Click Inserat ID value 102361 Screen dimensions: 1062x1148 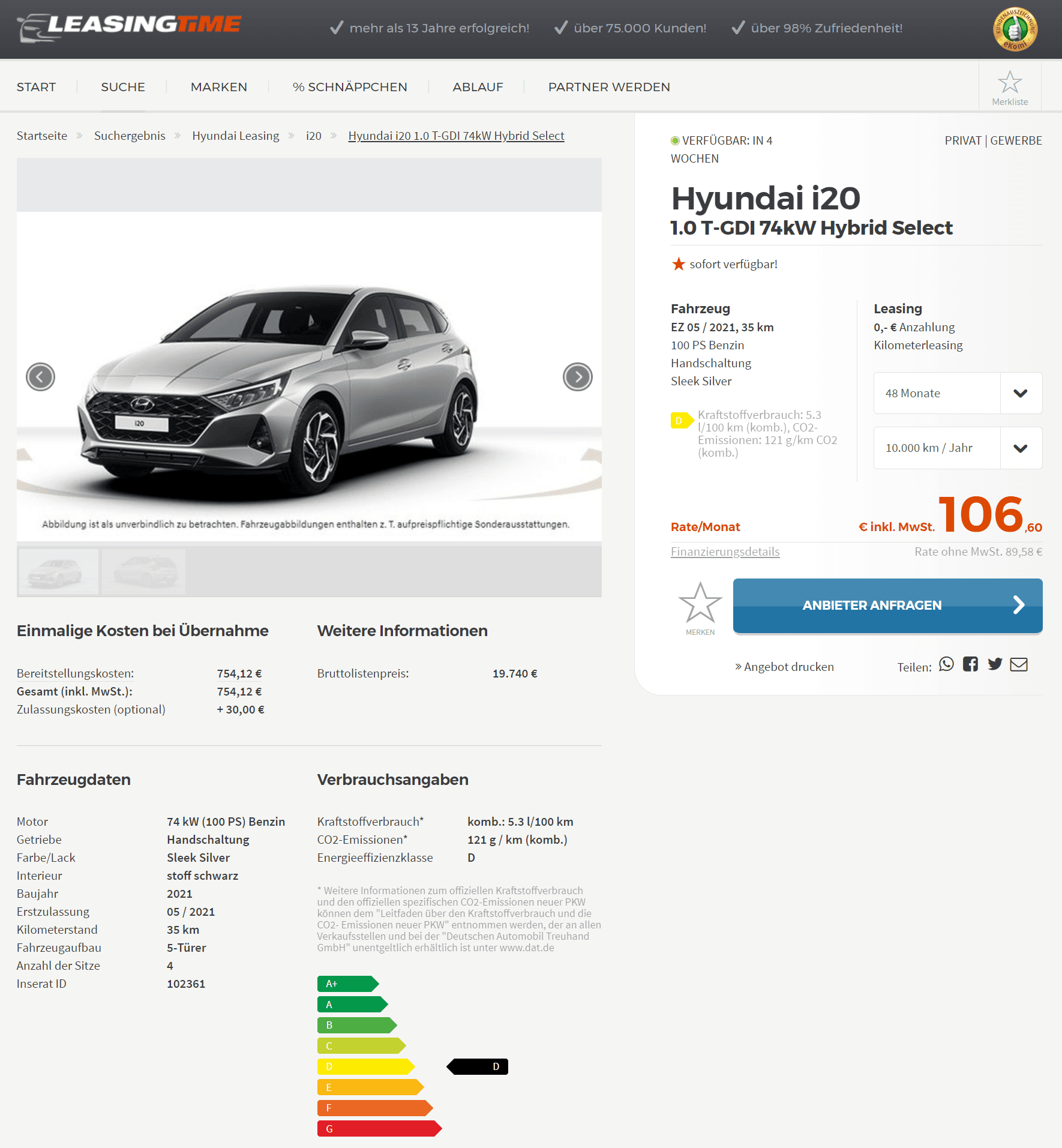click(x=186, y=984)
